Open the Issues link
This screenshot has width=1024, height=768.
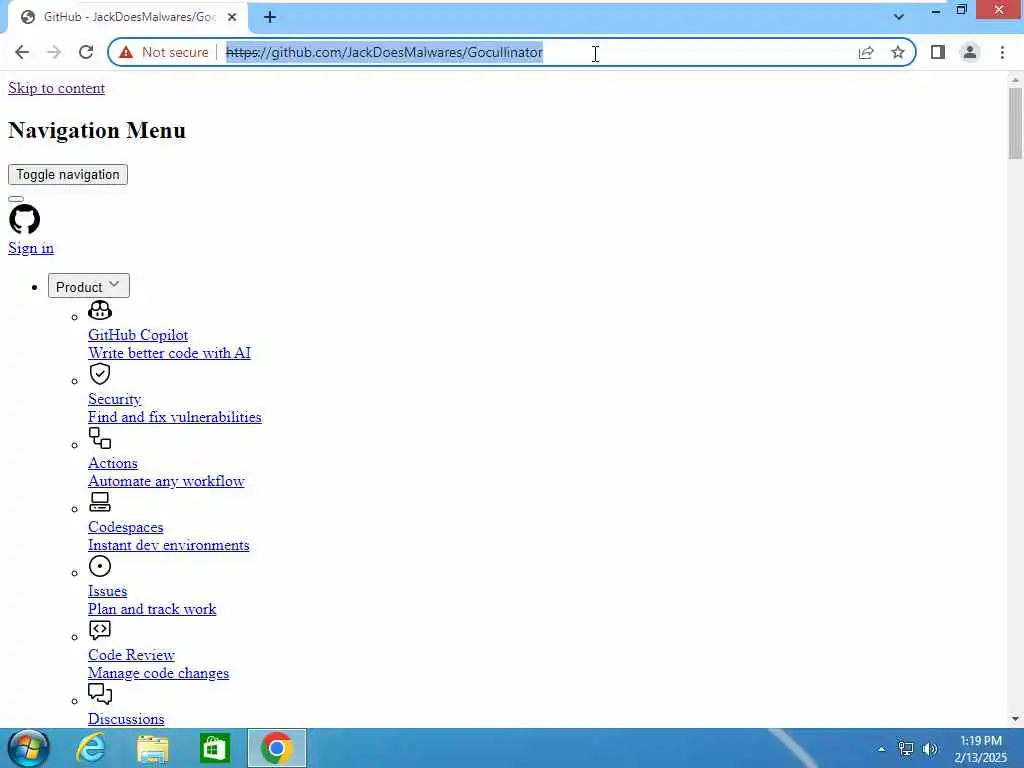tap(107, 591)
